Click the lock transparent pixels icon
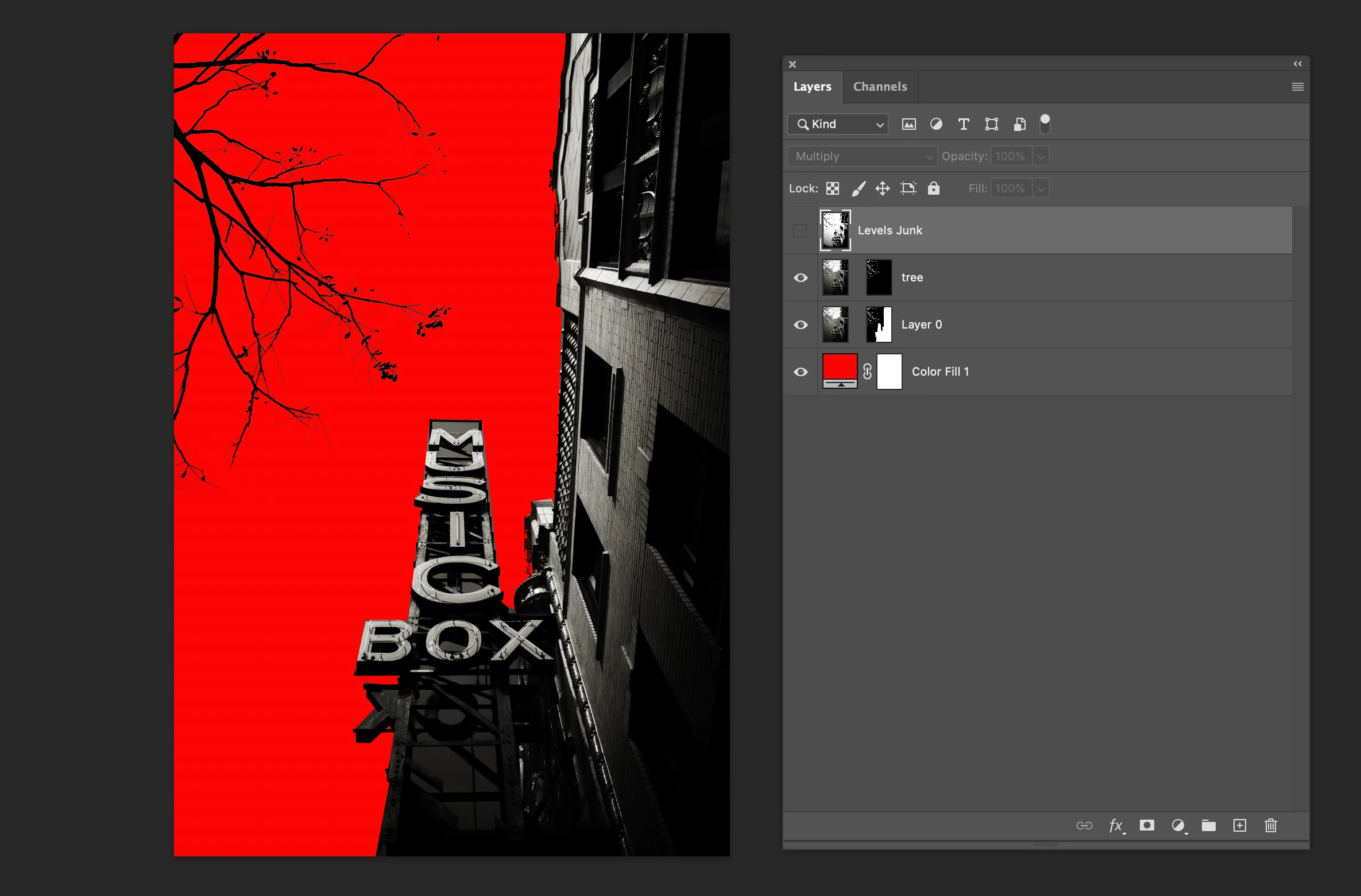Screen dimensions: 1361x896 coord(833,188)
